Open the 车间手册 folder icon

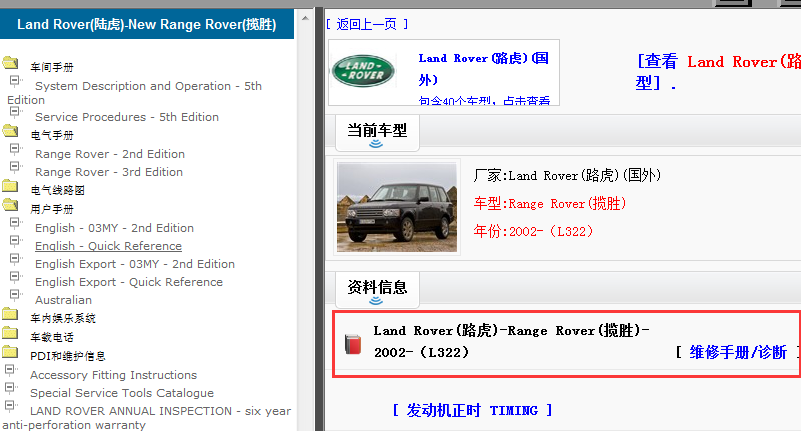point(10,63)
